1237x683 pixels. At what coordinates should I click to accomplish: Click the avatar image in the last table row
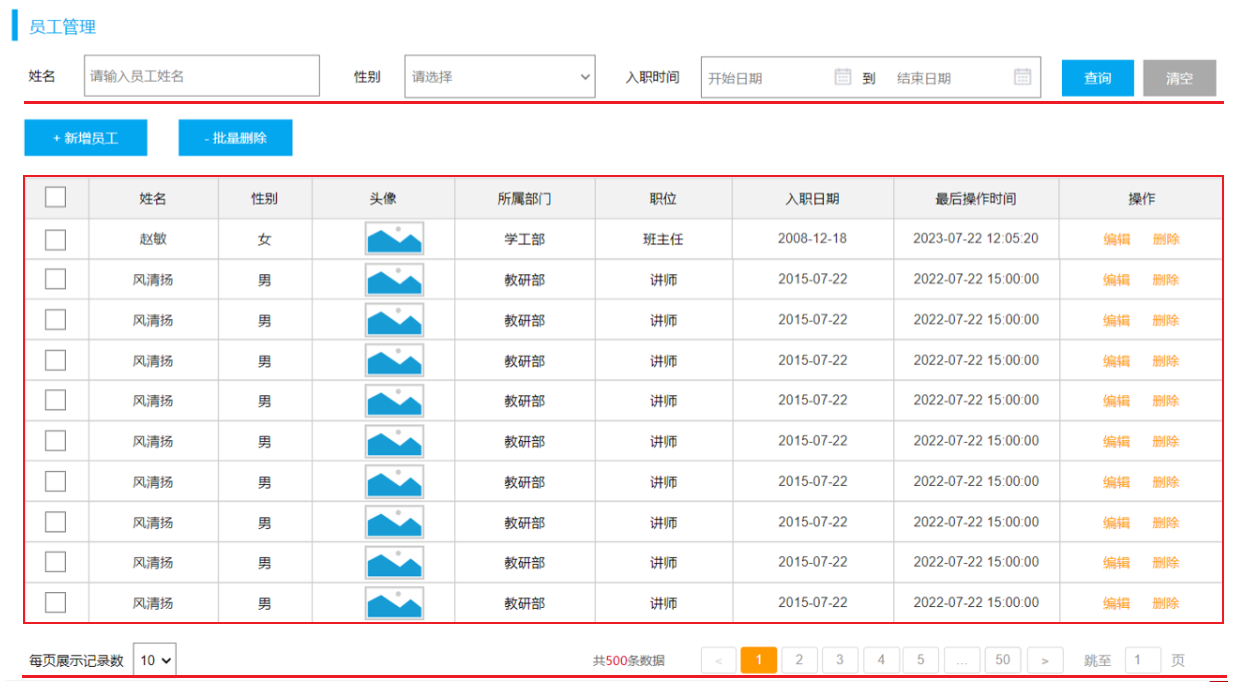pyautogui.click(x=395, y=602)
